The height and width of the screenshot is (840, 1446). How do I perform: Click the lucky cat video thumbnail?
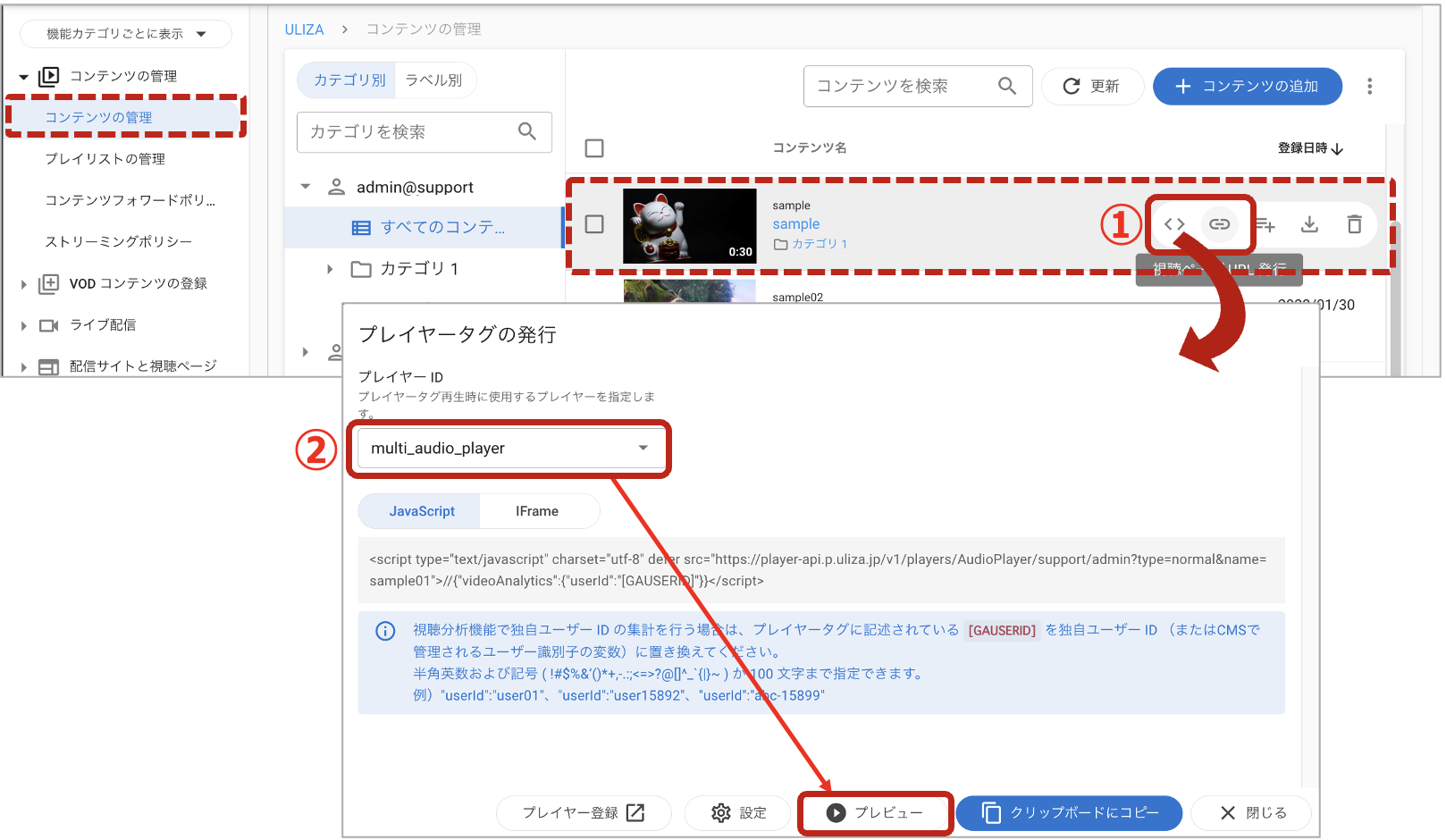[690, 226]
